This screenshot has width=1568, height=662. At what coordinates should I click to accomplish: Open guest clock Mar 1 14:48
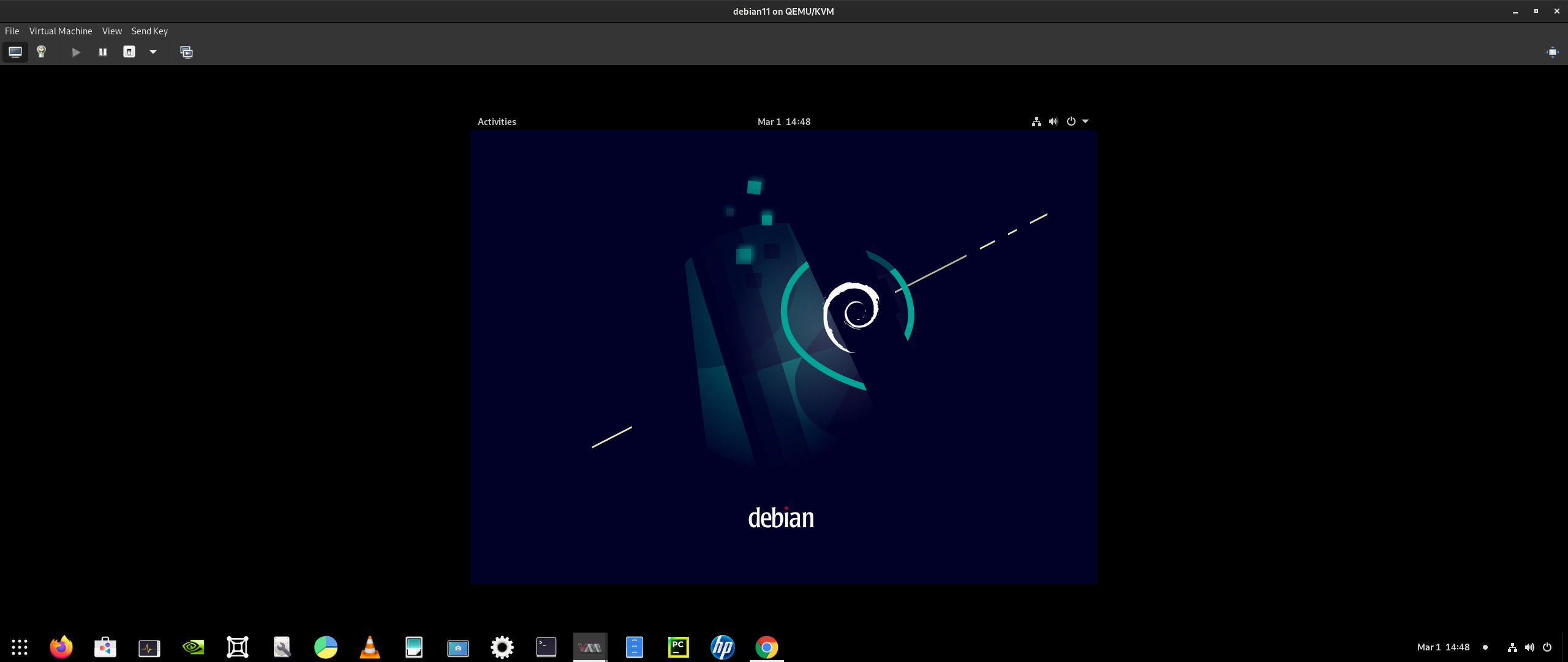(784, 122)
